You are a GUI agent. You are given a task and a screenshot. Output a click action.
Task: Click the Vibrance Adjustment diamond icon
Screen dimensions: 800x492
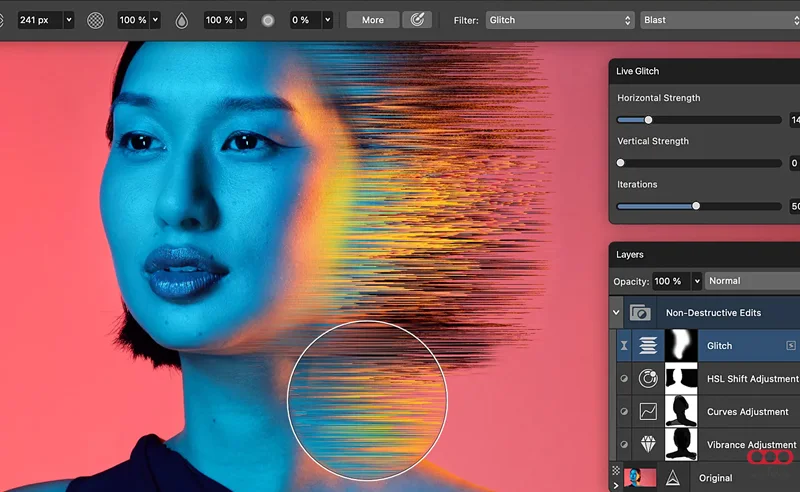(x=646, y=445)
